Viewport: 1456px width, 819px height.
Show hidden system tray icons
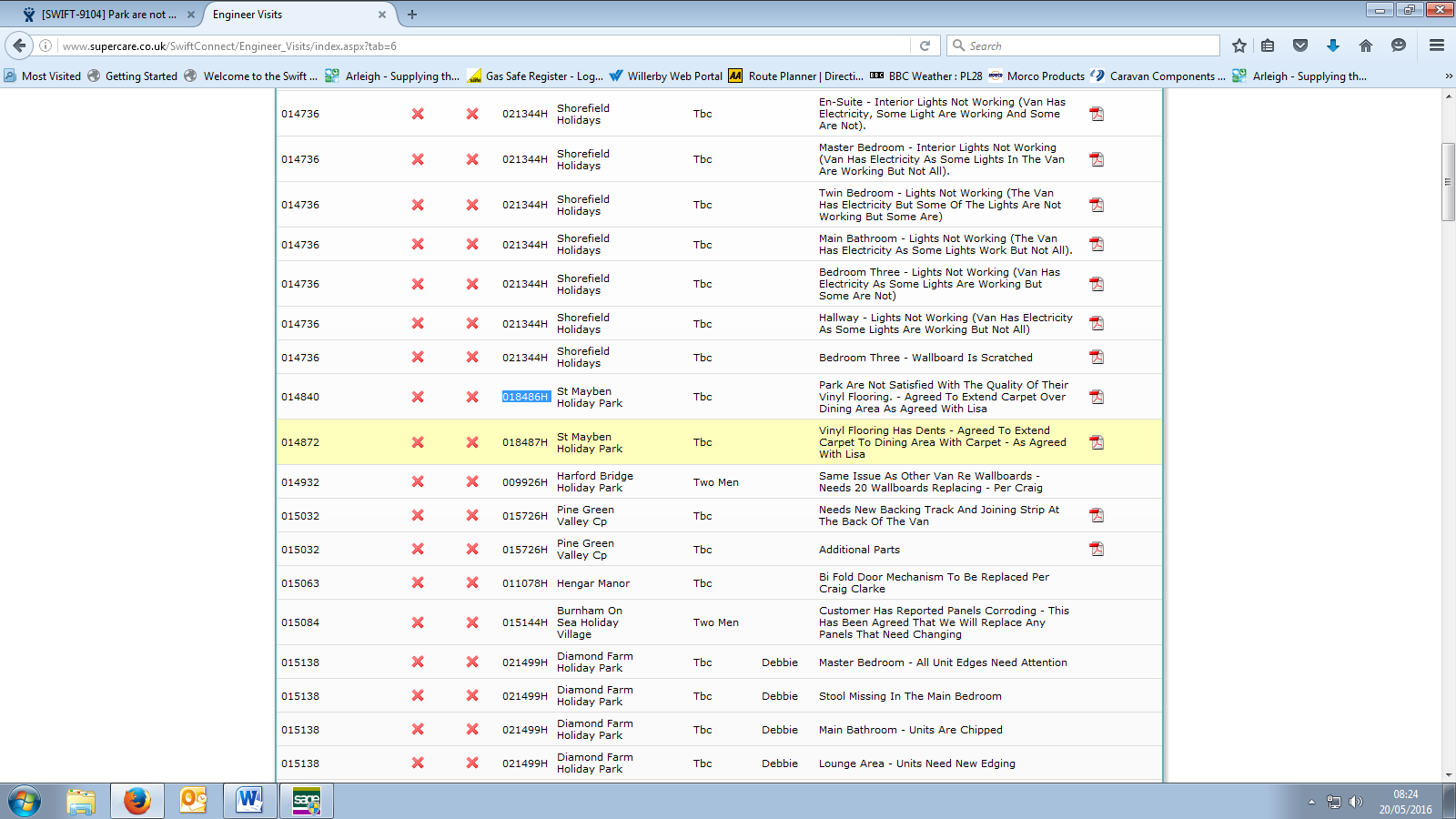pyautogui.click(x=1311, y=802)
